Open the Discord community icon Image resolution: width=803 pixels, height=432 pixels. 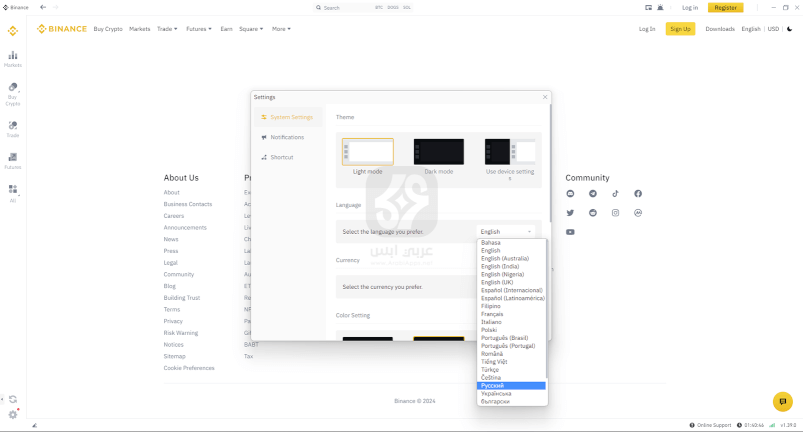[570, 193]
